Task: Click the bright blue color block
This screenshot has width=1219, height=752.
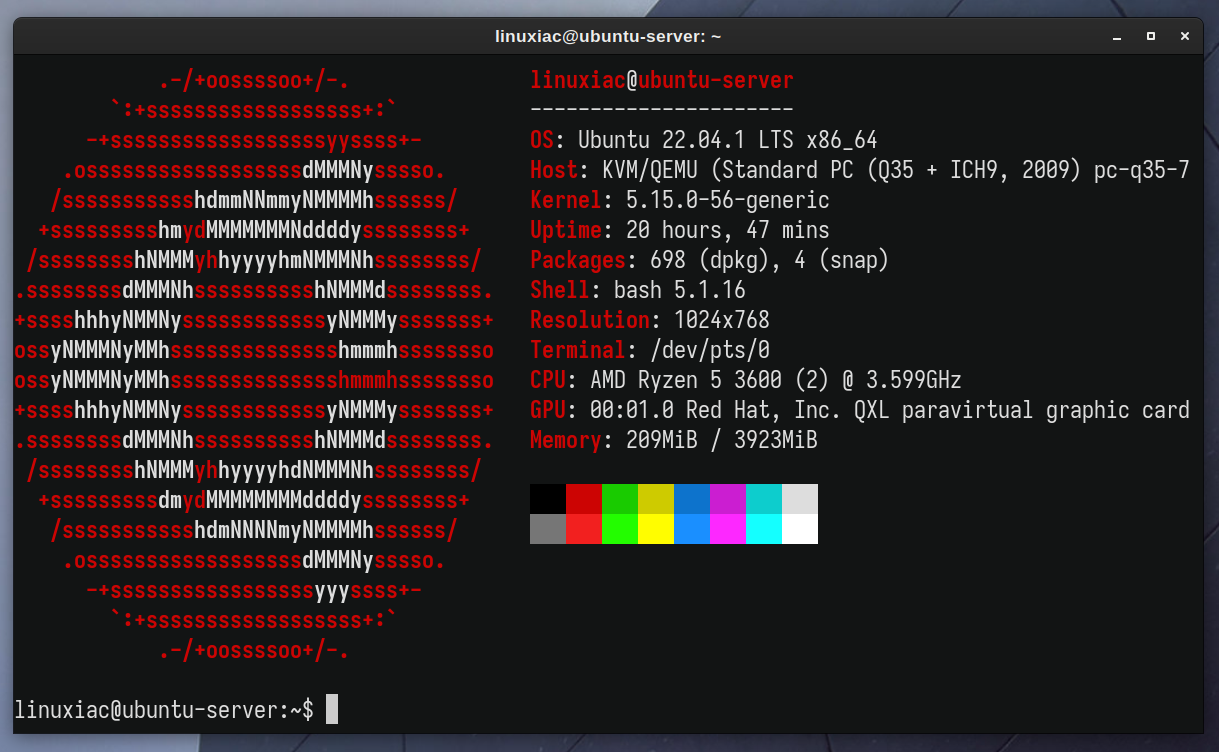Action: 692,529
